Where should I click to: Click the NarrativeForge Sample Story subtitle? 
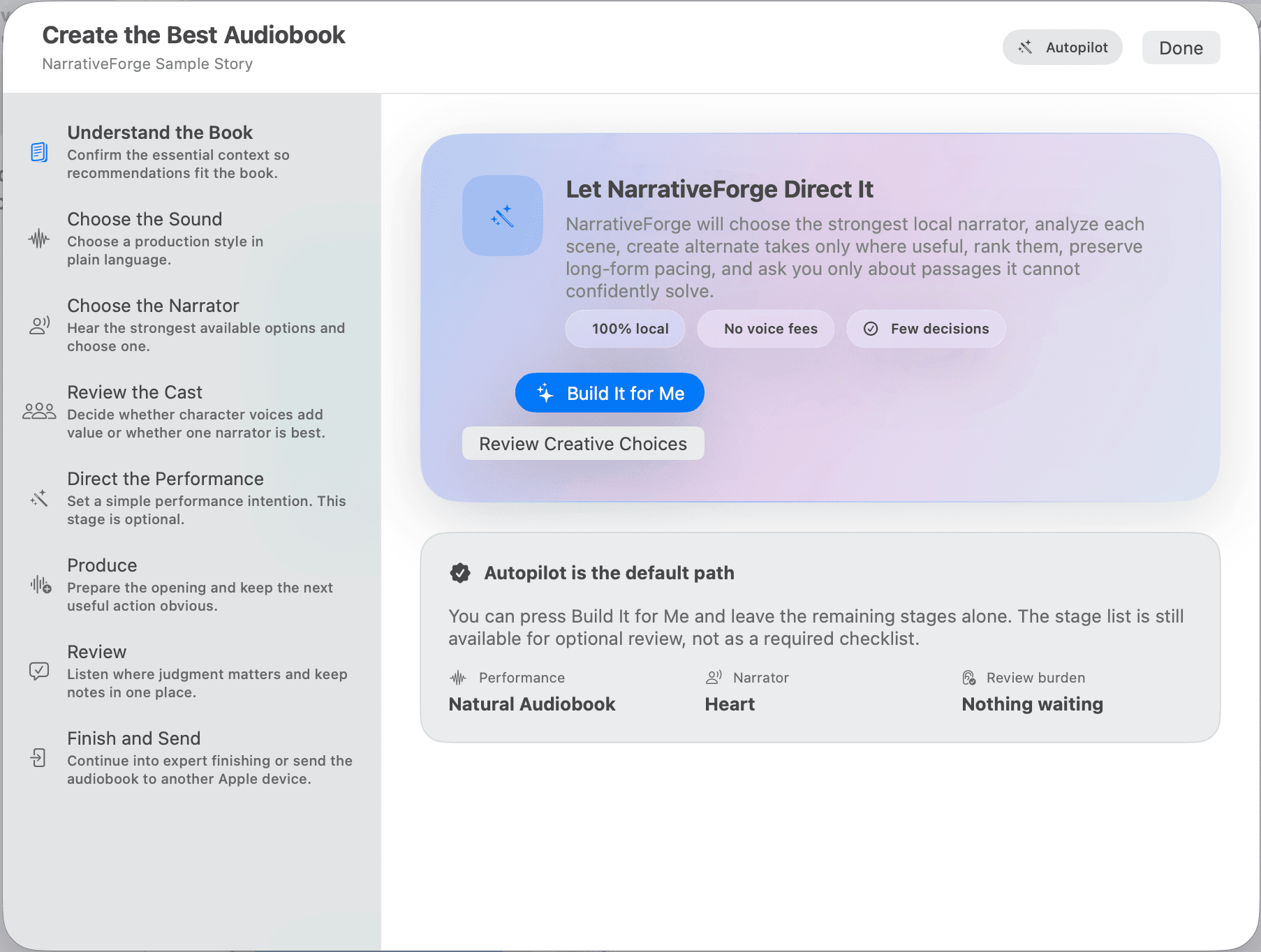[x=147, y=64]
